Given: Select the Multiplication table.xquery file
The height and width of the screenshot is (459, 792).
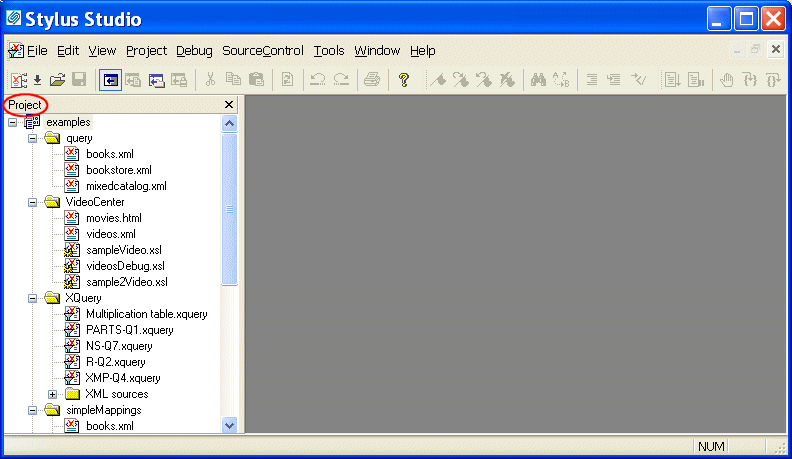Looking at the screenshot, I should pyautogui.click(x=146, y=314).
